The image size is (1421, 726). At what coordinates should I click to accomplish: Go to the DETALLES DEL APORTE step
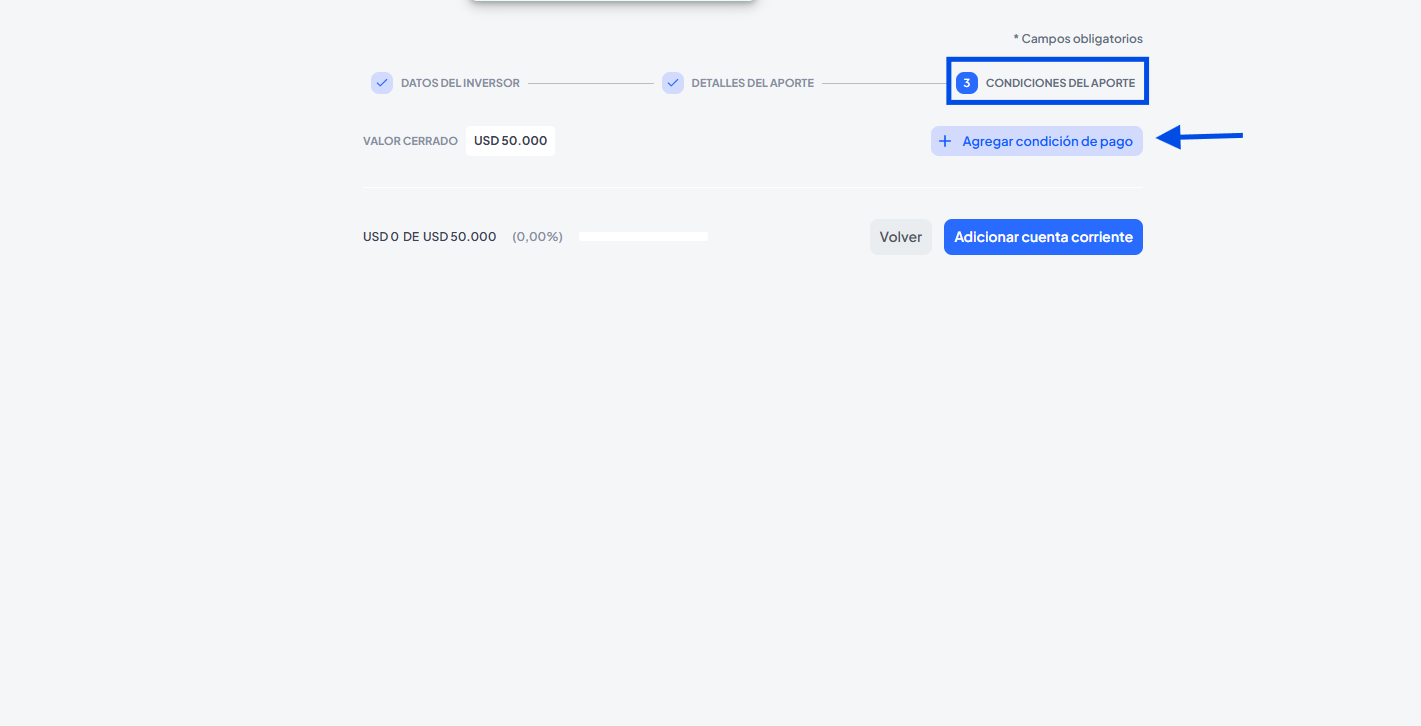coord(752,83)
